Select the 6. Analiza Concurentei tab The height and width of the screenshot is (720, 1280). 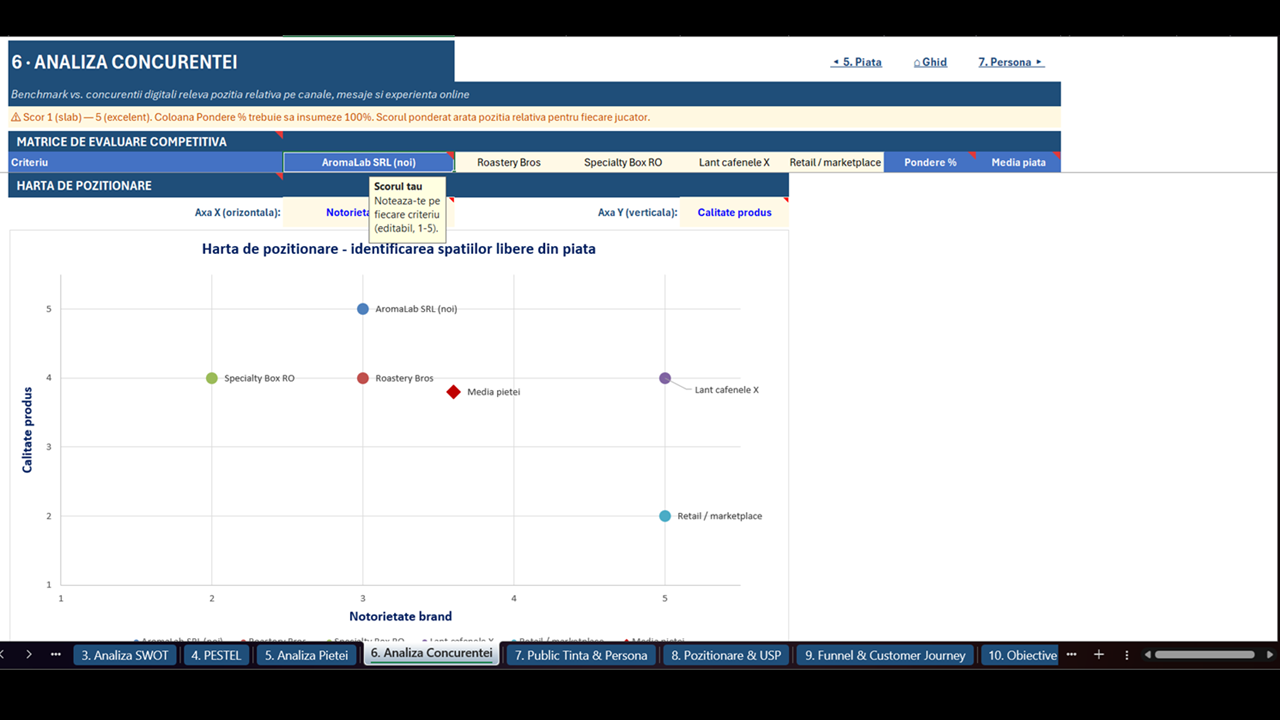432,653
